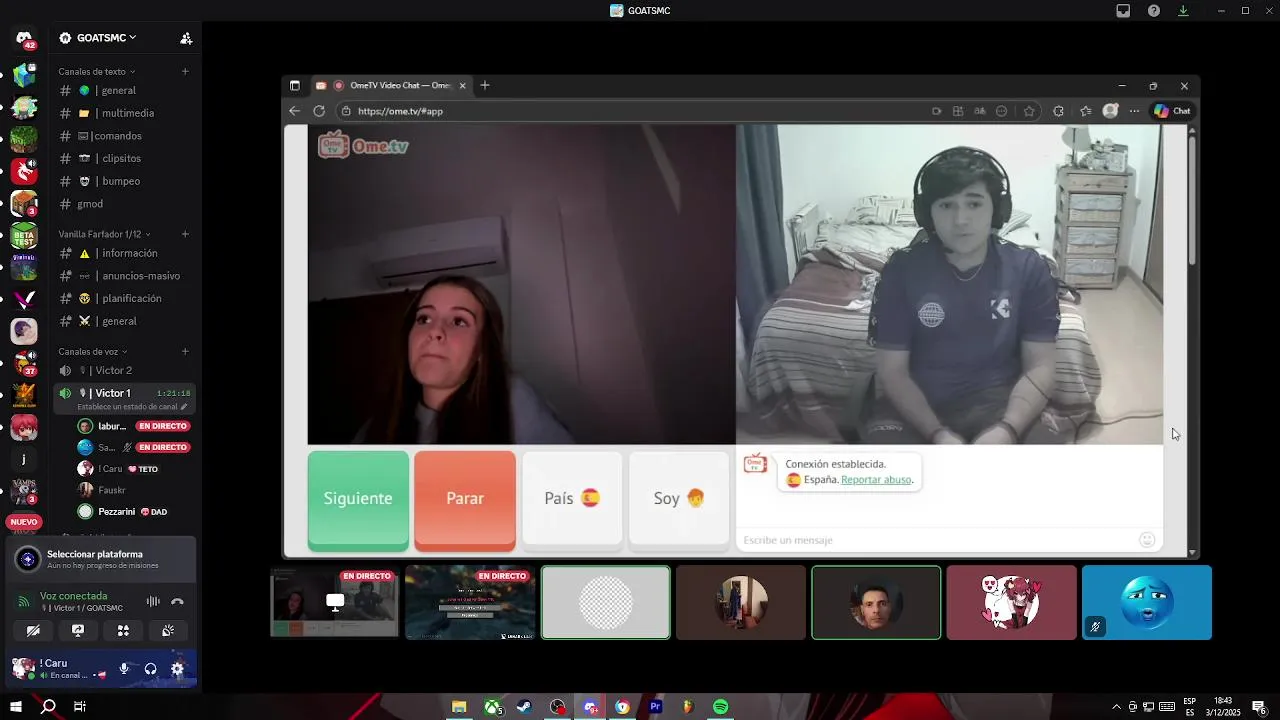Open Edge extensions puzzle icon
The image size is (1280, 720).
point(1059,111)
